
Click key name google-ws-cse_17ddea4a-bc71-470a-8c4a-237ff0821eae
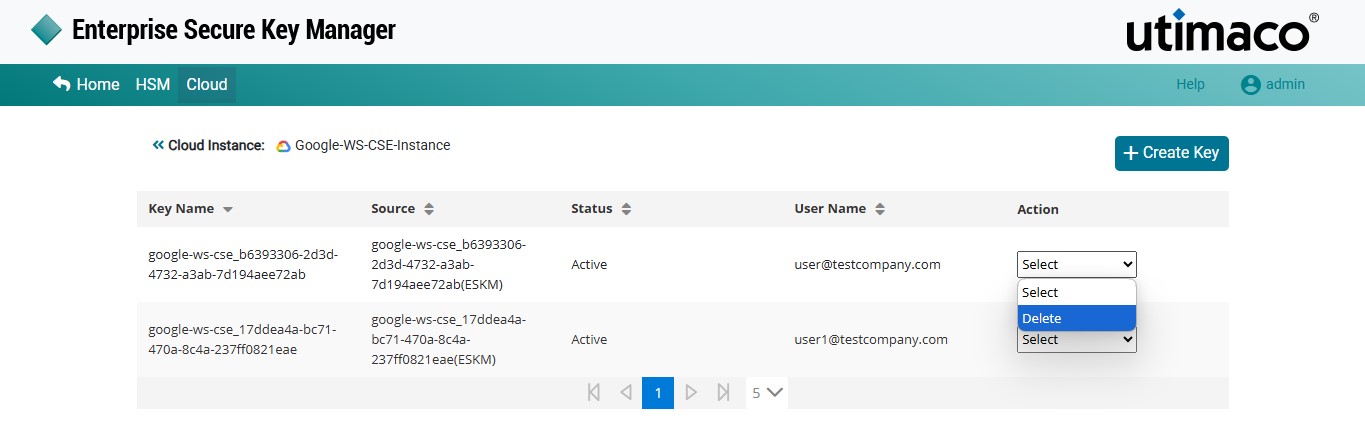243,340
